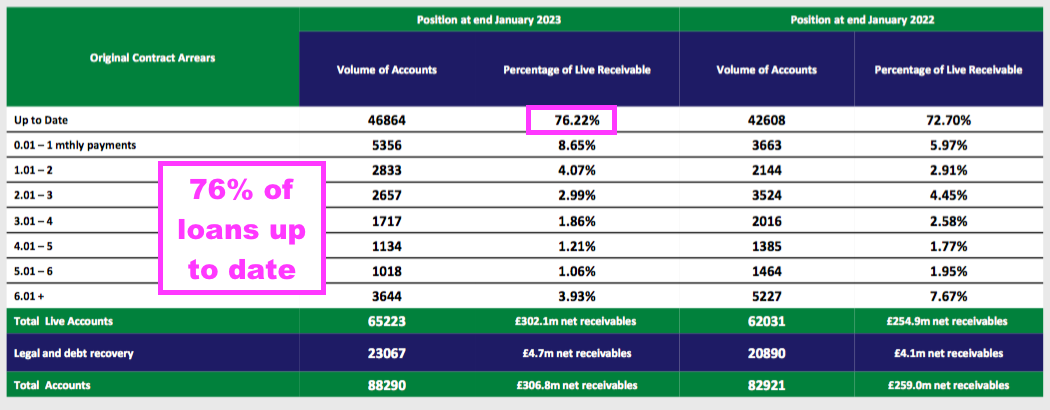1050x410 pixels.
Task: Pick the 1.06% cell
Action: click(x=577, y=271)
